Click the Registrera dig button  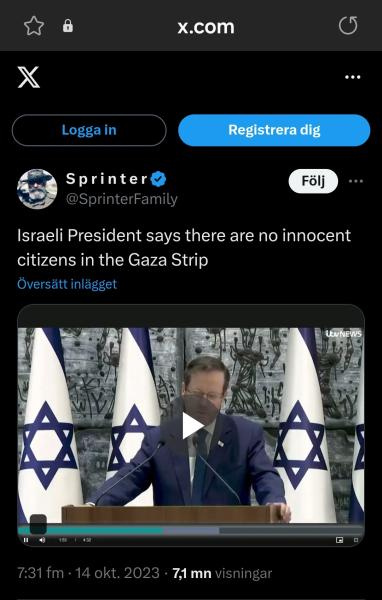click(274, 130)
